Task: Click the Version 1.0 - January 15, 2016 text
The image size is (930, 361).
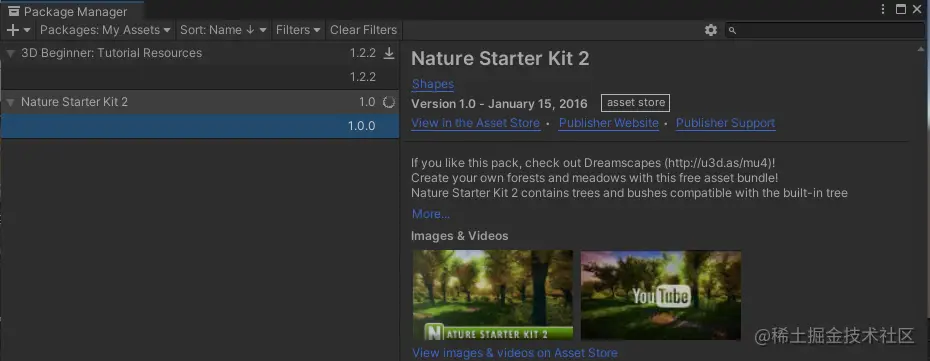Action: point(499,104)
